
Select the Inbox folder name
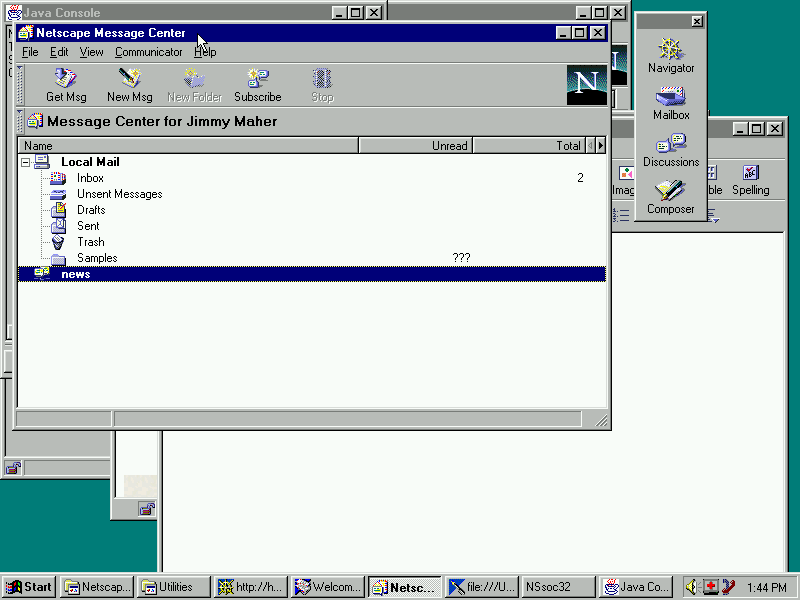pos(90,178)
